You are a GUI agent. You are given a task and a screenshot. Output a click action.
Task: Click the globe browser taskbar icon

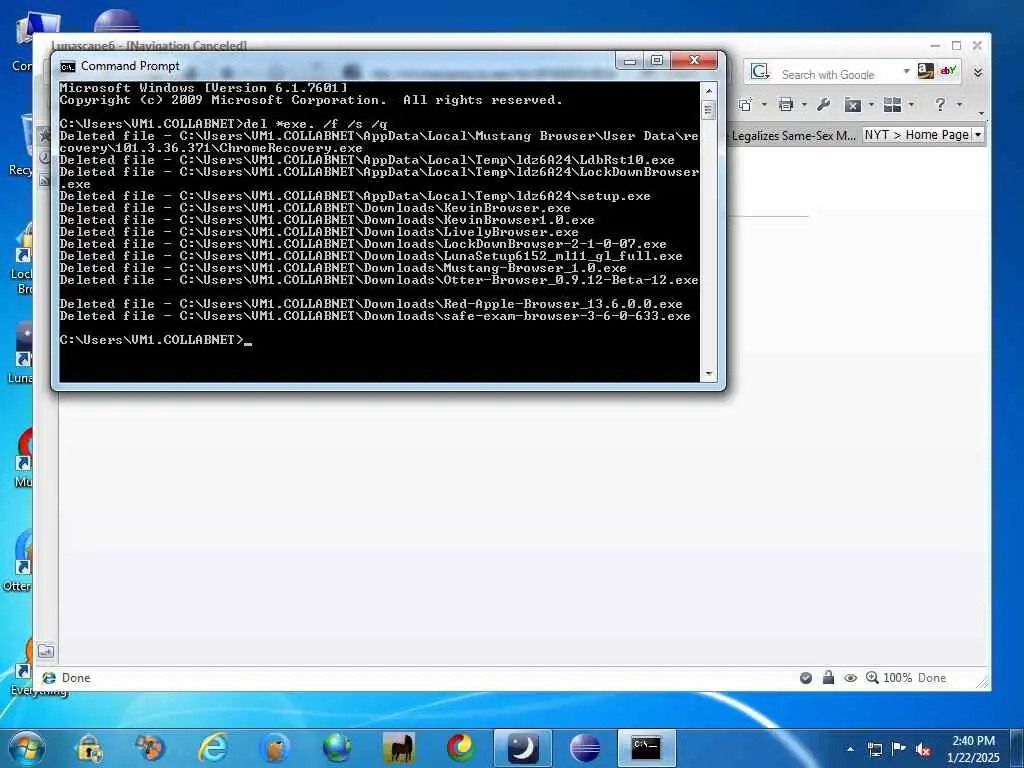tap(336, 748)
